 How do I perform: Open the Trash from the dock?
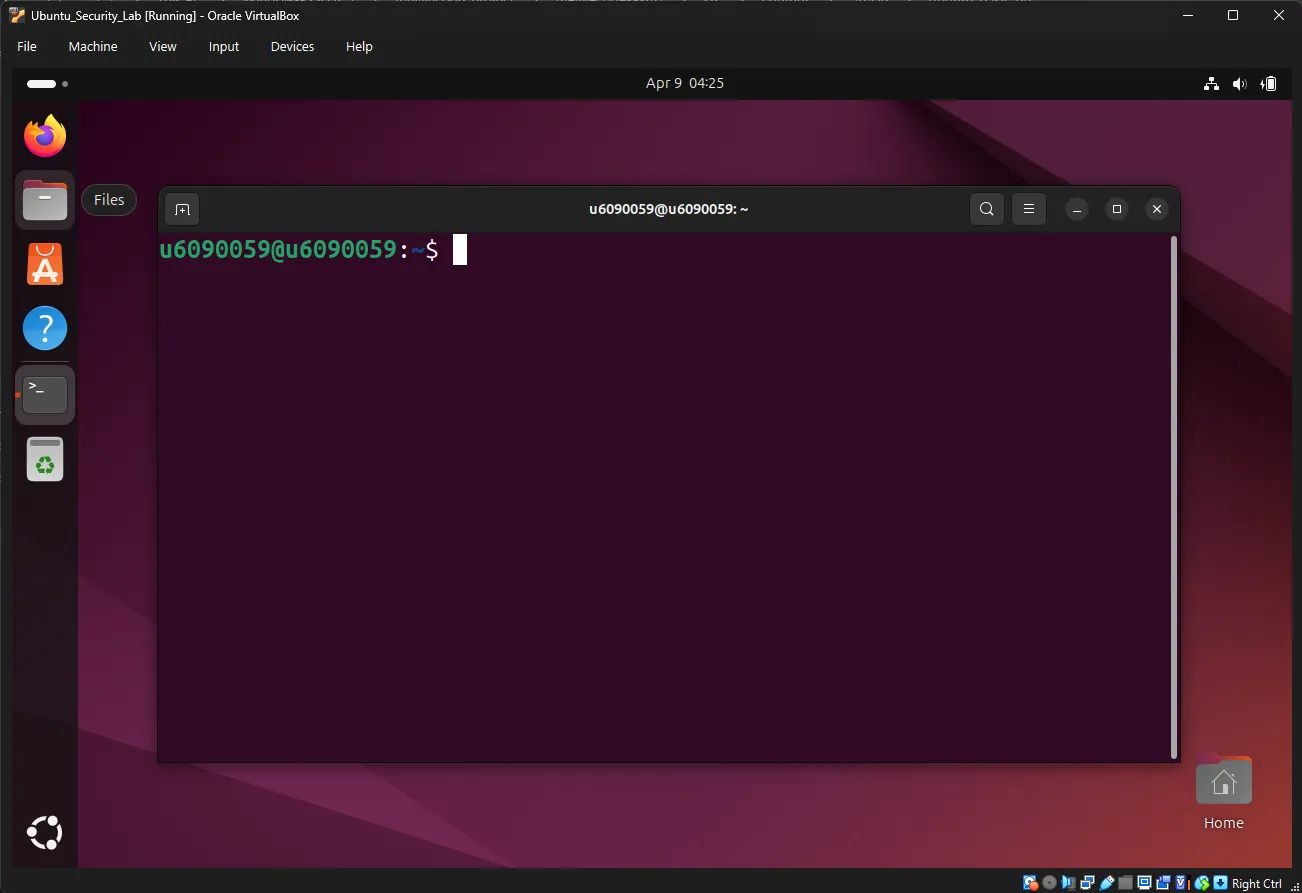[44, 459]
